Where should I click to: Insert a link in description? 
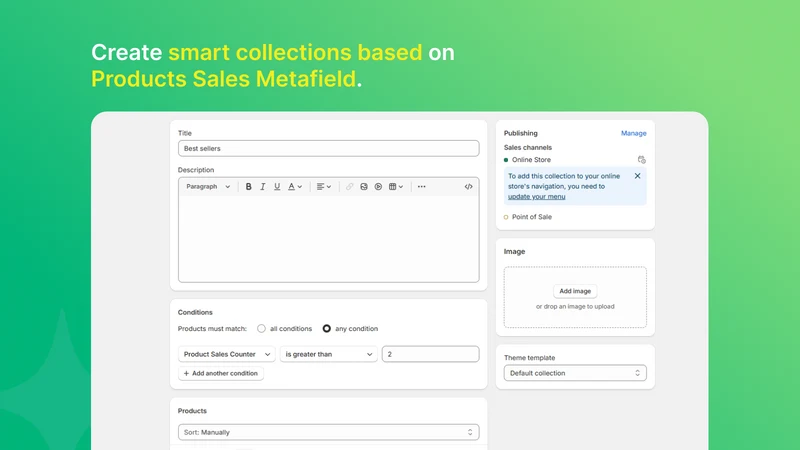(x=349, y=187)
